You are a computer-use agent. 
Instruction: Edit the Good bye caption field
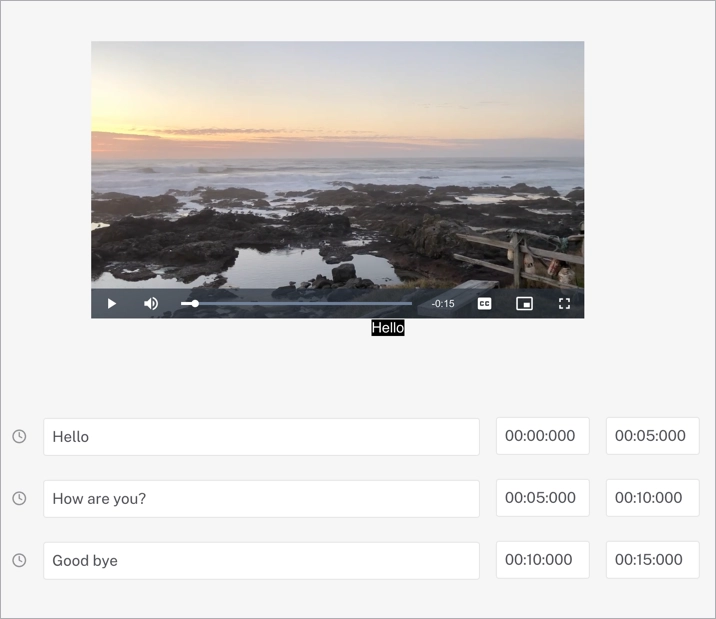click(x=261, y=560)
